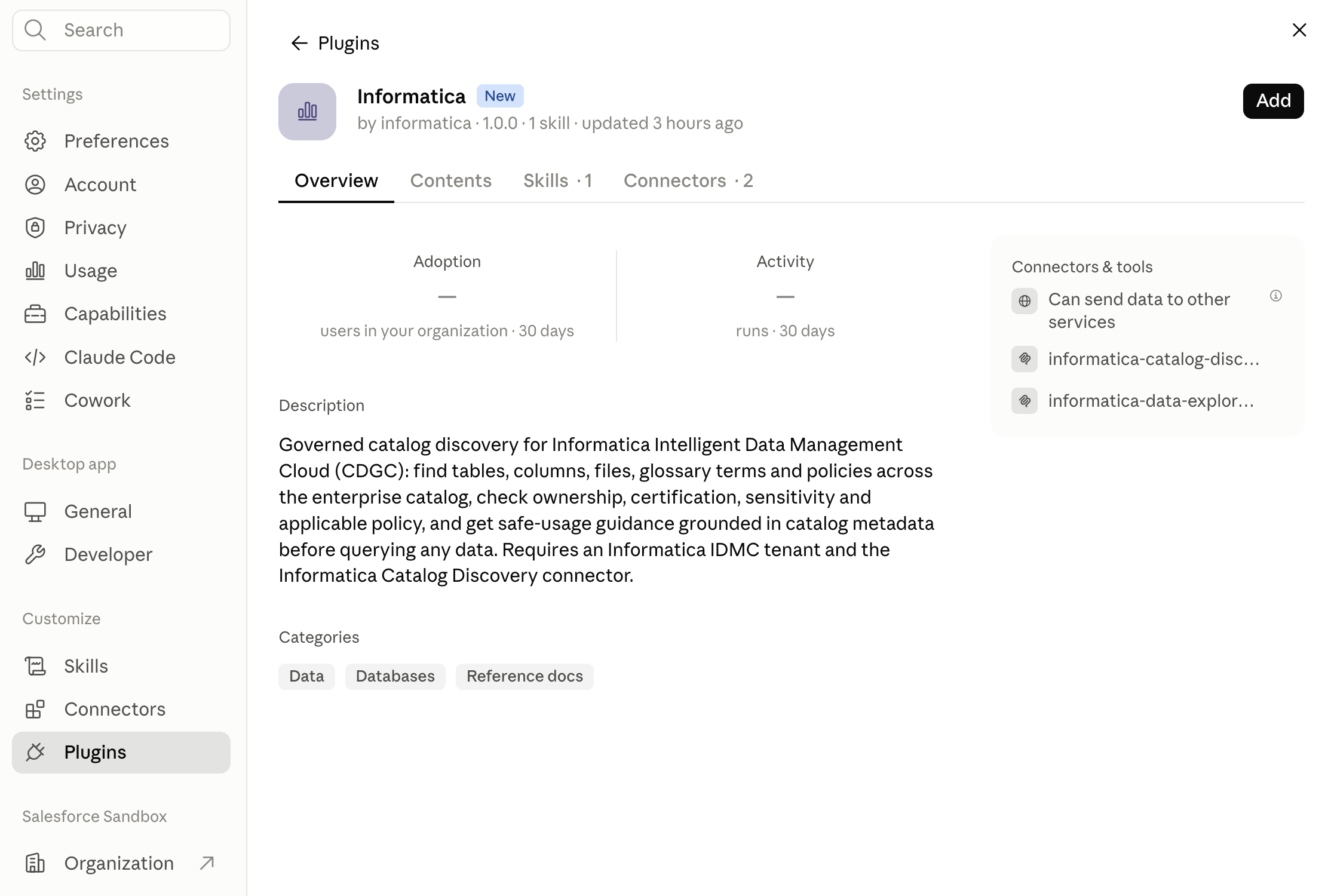Screen dimensions: 1325x896
Task: Select Plugins in the sidebar
Action: pyautogui.click(x=121, y=752)
